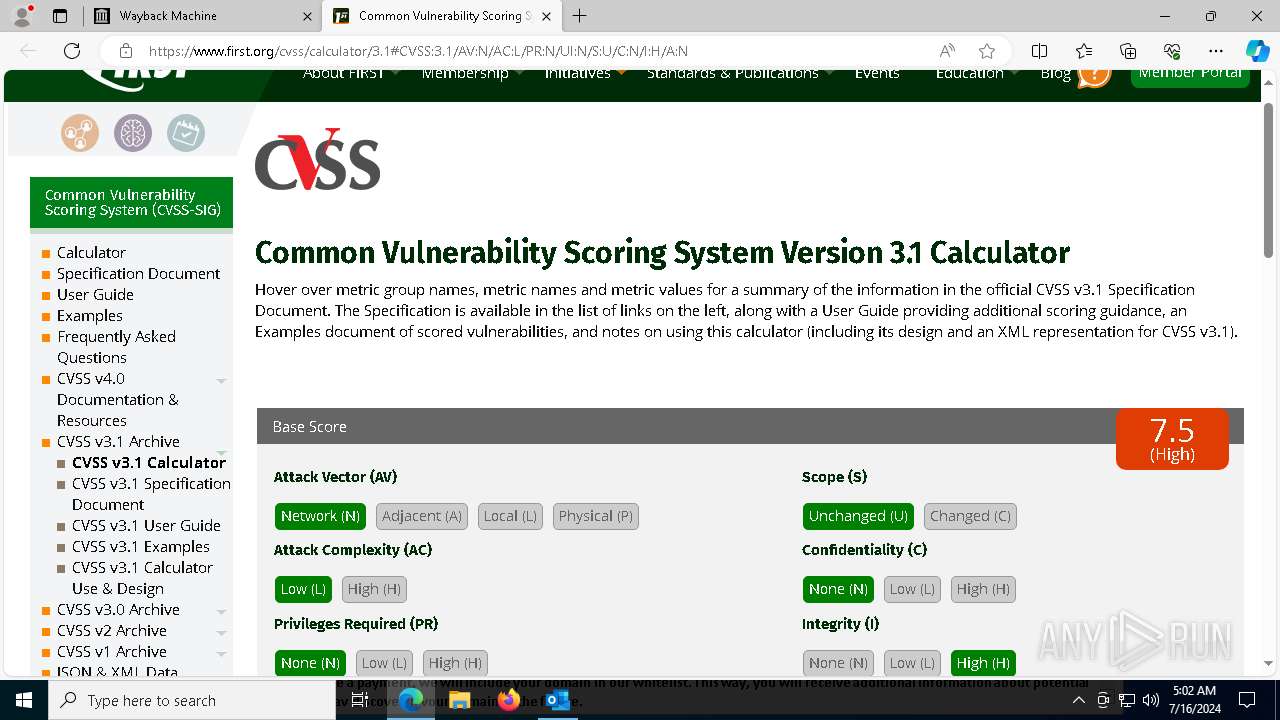
Task: Open CVSS v3.1 Calculator Use & Design
Action: (142, 578)
